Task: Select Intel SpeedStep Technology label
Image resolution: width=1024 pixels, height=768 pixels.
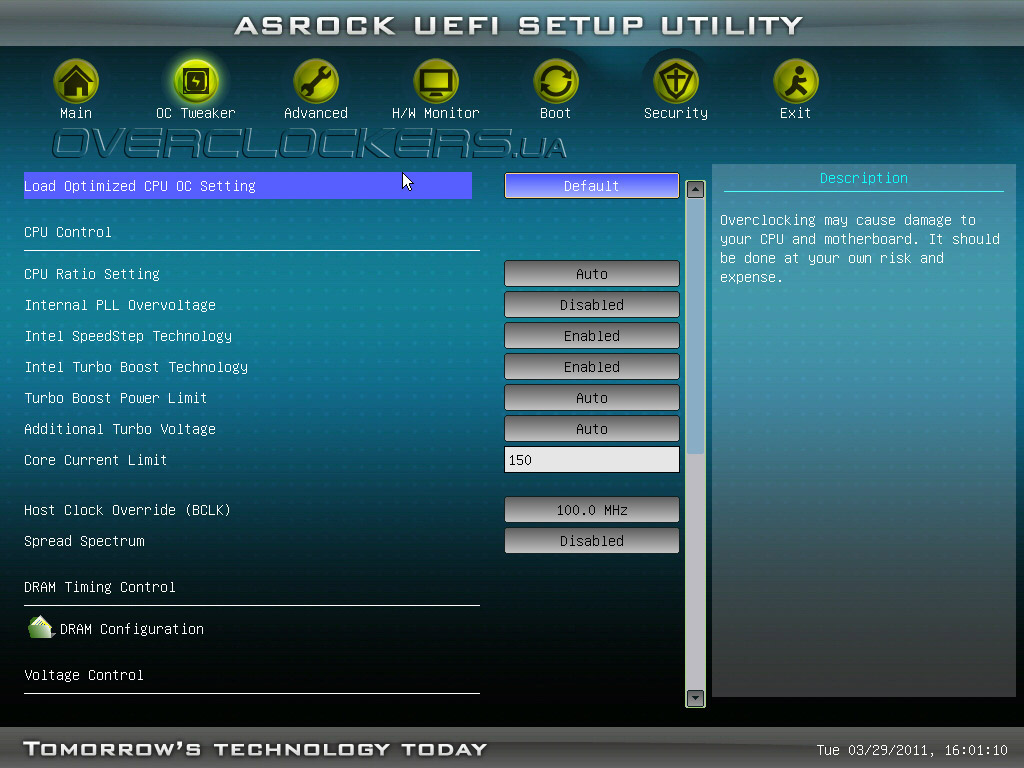Action: [128, 336]
